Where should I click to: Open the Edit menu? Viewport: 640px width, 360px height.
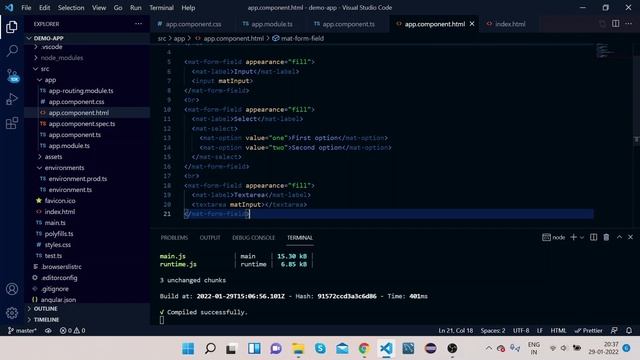44,8
